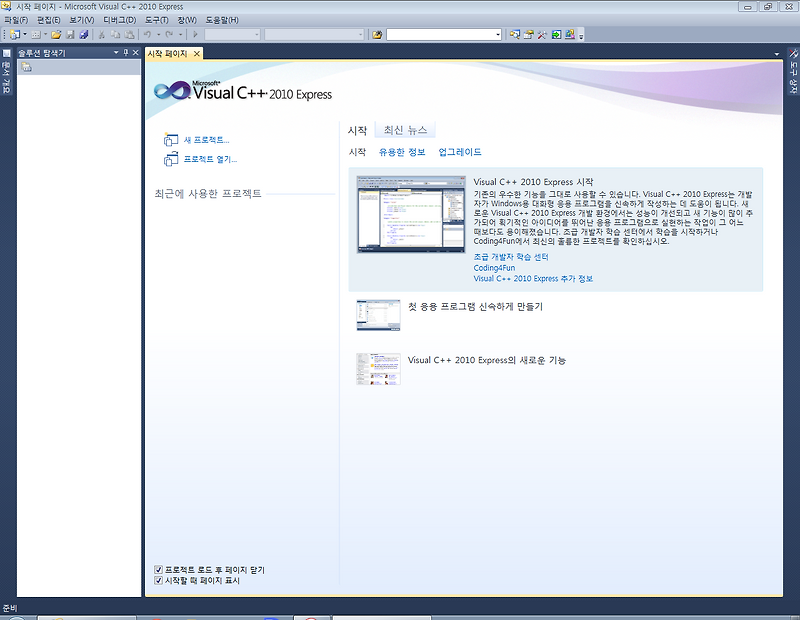Screen dimensions: 800x620
Task: Select the 시작 main tab
Action: 357,131
